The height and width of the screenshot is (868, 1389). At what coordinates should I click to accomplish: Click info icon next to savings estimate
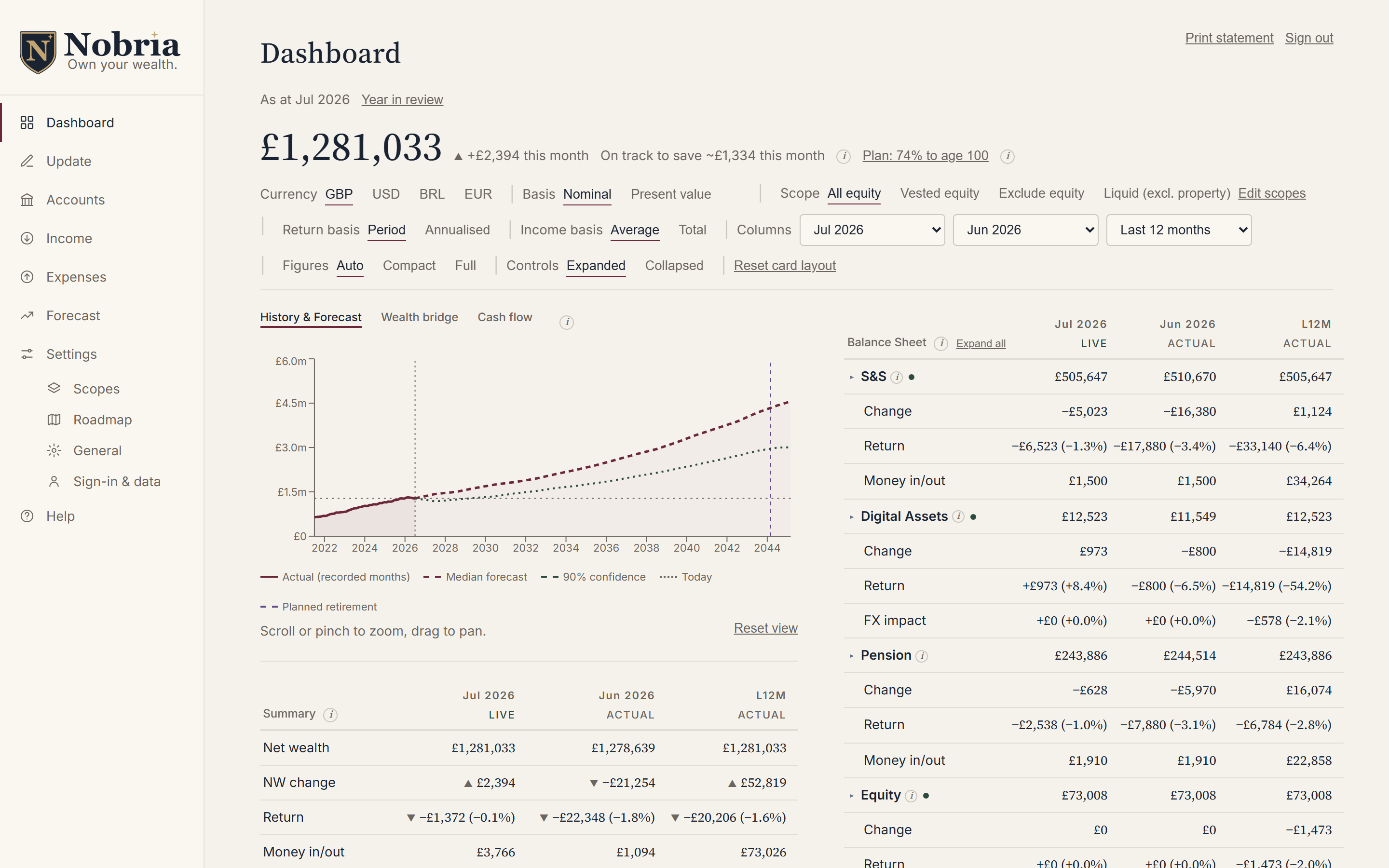click(x=843, y=156)
